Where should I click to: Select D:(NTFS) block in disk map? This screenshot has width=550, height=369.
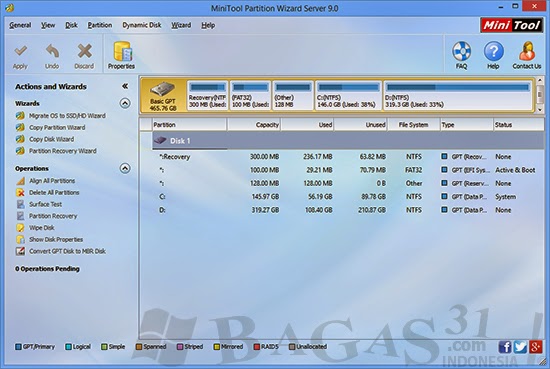pos(458,95)
